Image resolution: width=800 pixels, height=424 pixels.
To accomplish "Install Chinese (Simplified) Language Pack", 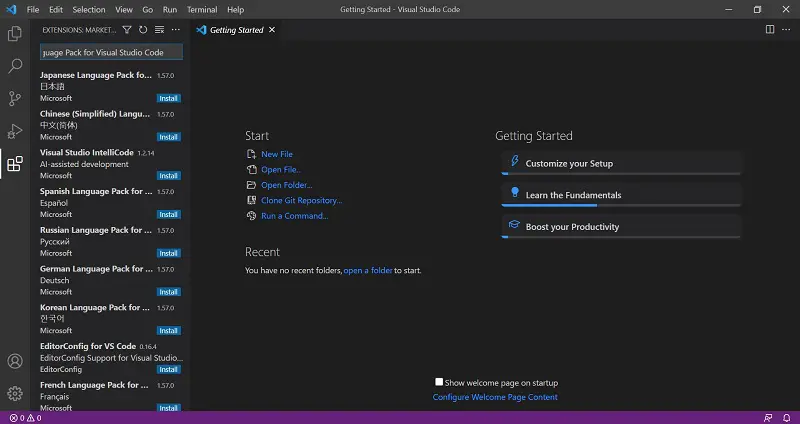I will point(168,137).
